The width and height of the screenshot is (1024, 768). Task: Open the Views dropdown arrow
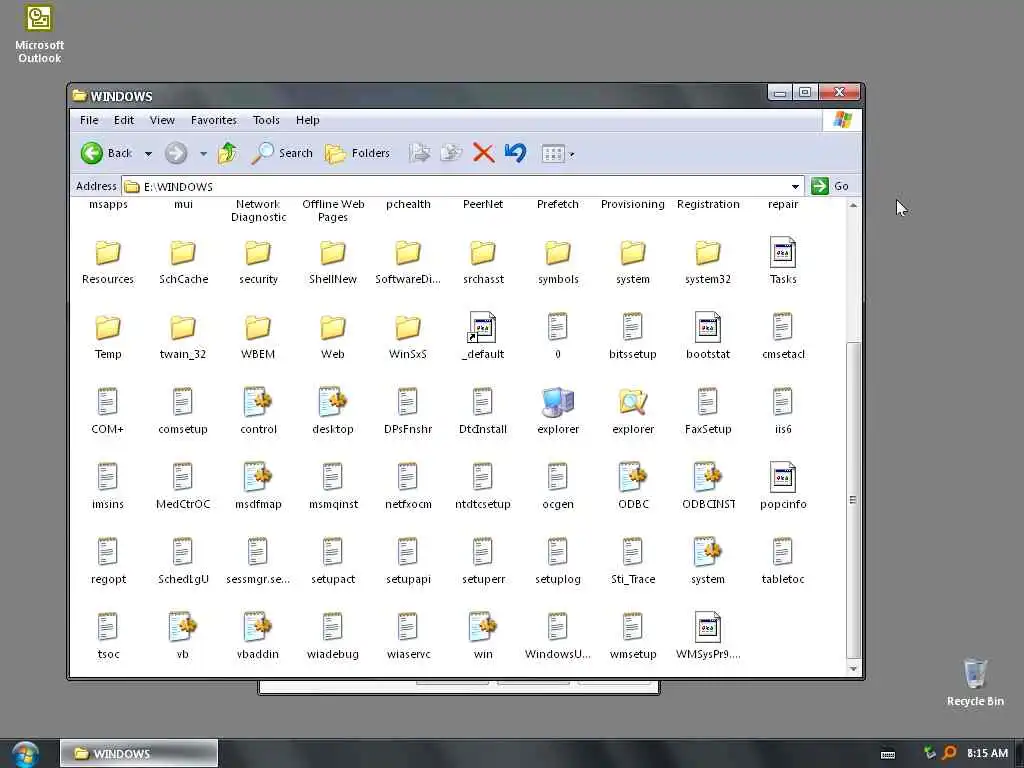pyautogui.click(x=572, y=155)
